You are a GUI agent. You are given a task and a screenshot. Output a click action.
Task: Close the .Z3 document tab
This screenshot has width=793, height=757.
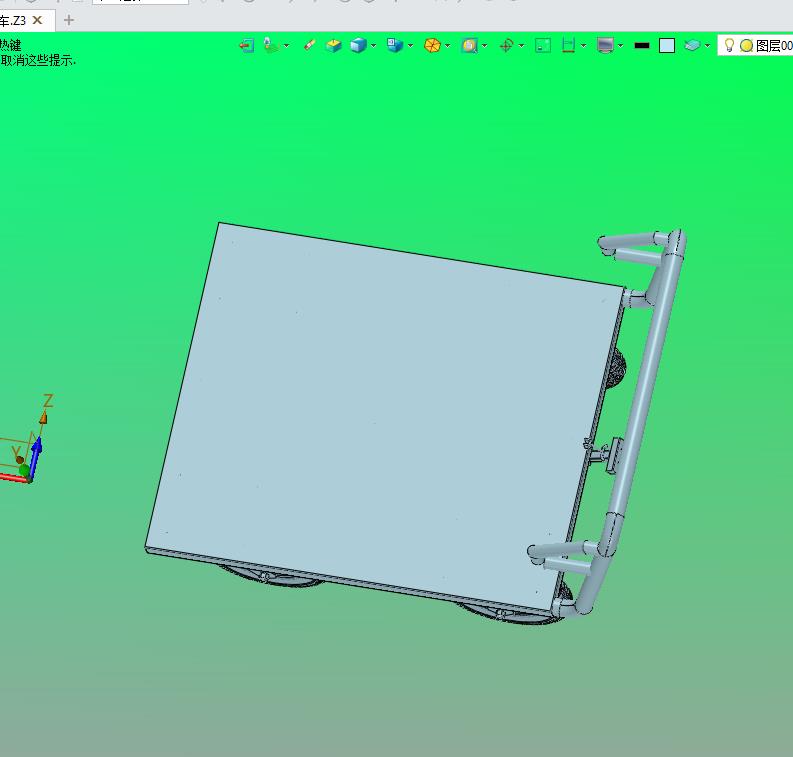(x=37, y=20)
